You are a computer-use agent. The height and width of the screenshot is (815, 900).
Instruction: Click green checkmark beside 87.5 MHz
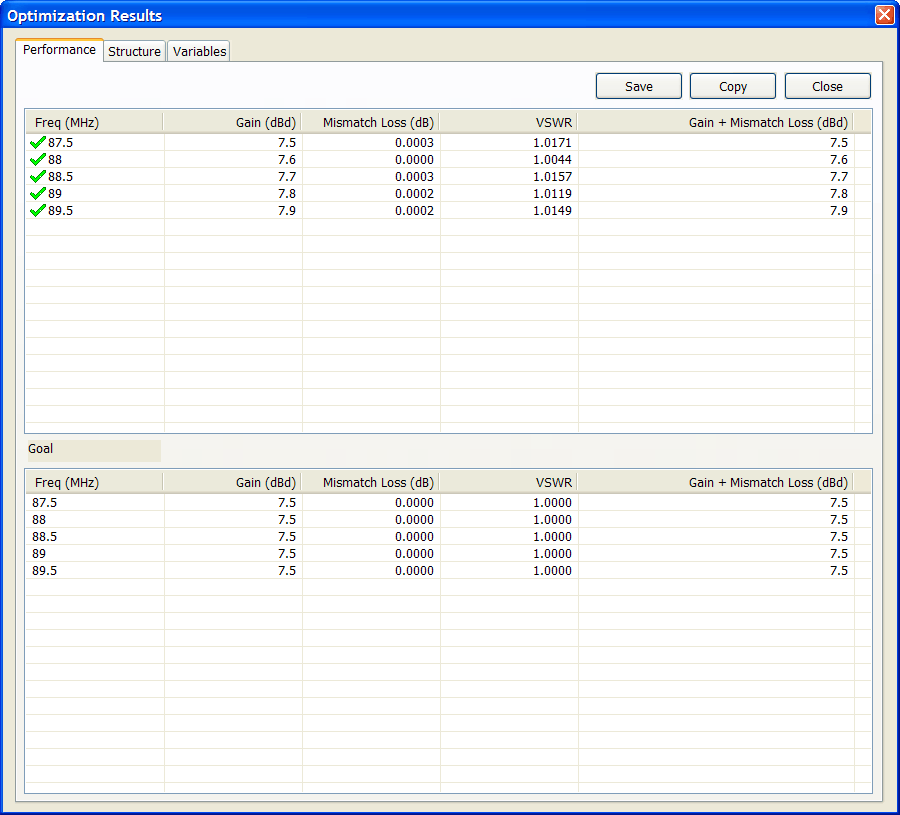tap(38, 142)
